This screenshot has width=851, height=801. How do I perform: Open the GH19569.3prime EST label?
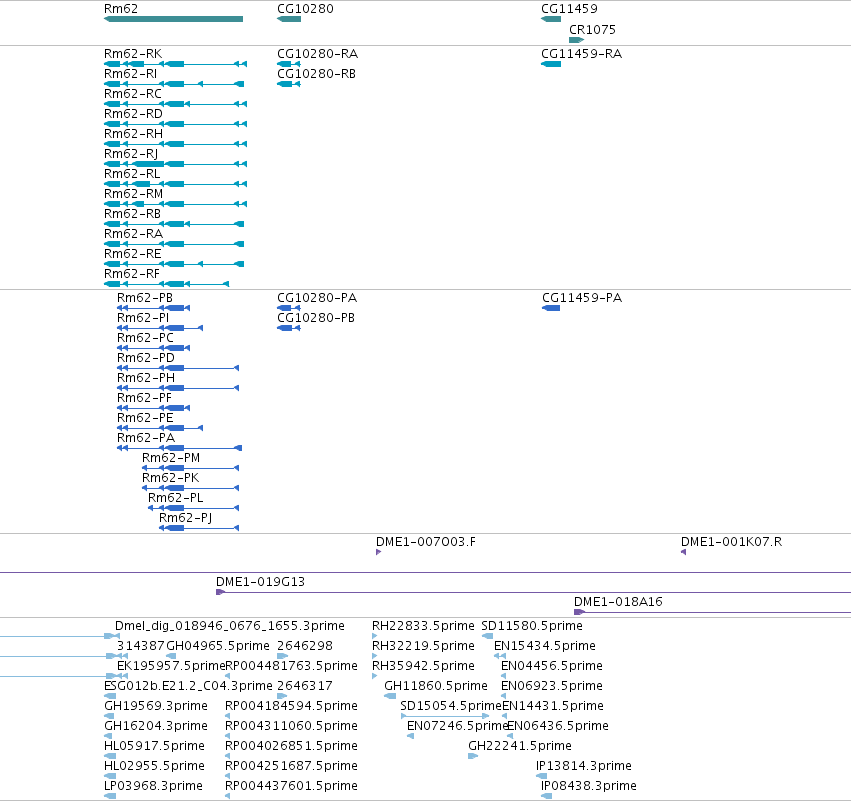tap(156, 706)
